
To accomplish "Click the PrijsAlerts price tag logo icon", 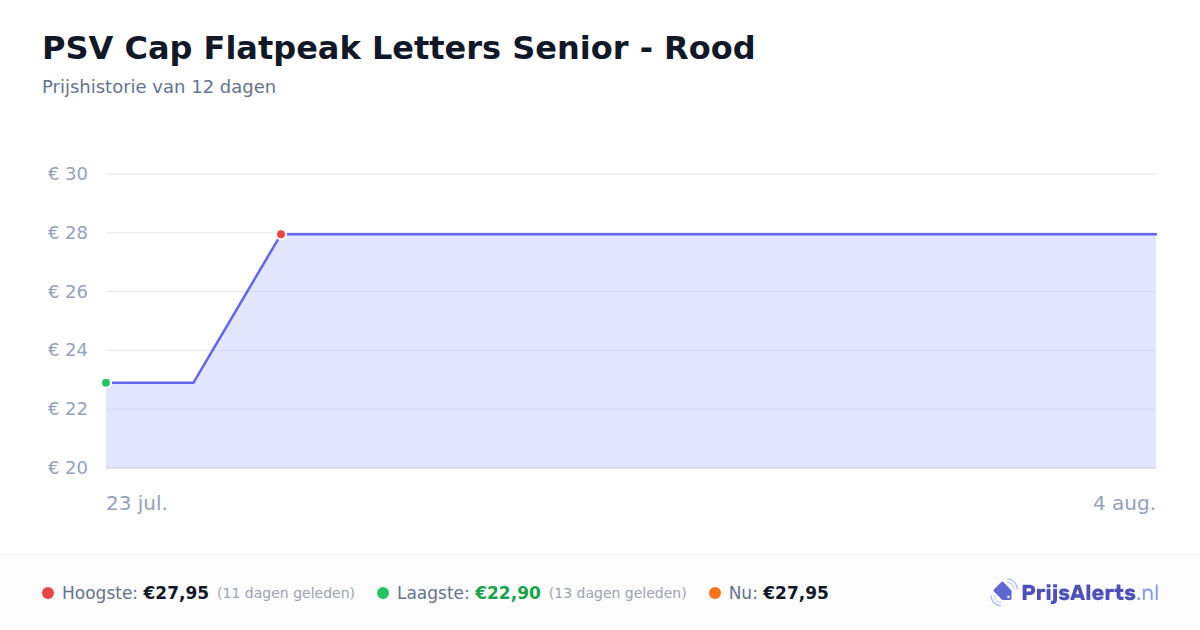I will click(x=1003, y=593).
